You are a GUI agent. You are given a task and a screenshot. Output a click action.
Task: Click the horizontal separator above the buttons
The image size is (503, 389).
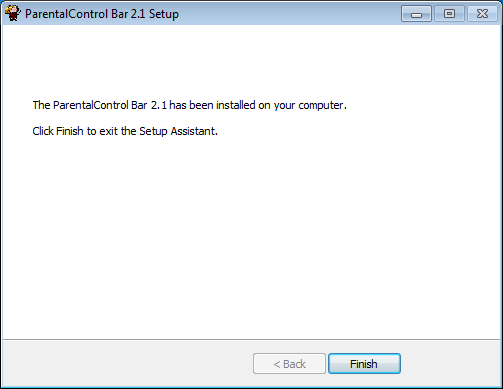pos(251,340)
